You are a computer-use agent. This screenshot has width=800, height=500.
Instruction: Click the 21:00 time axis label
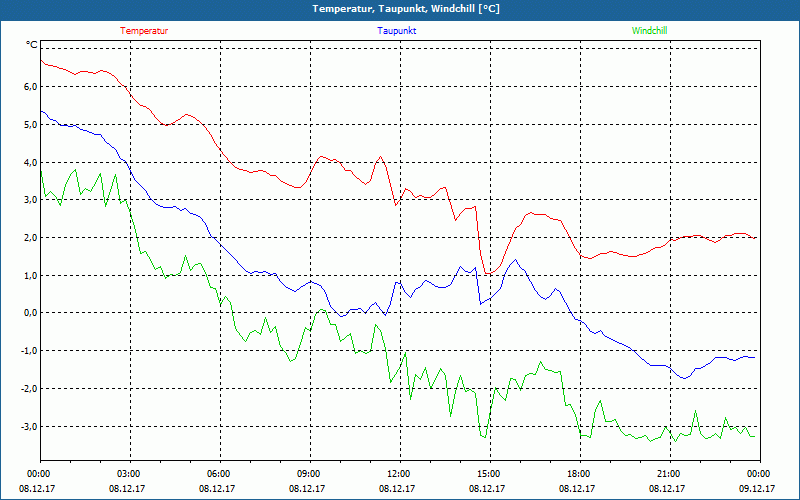(670, 474)
